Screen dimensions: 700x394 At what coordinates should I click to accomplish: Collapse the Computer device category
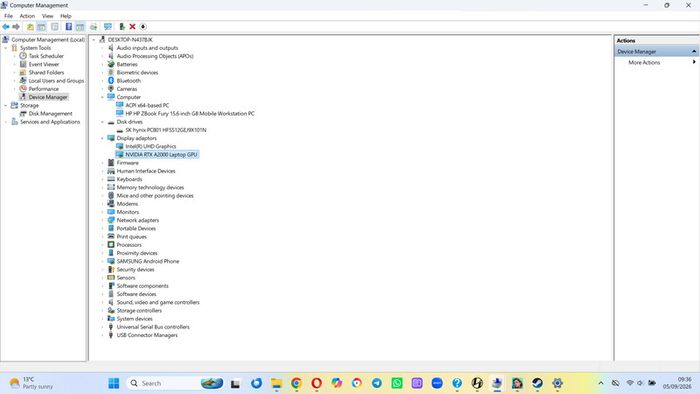coord(102,97)
